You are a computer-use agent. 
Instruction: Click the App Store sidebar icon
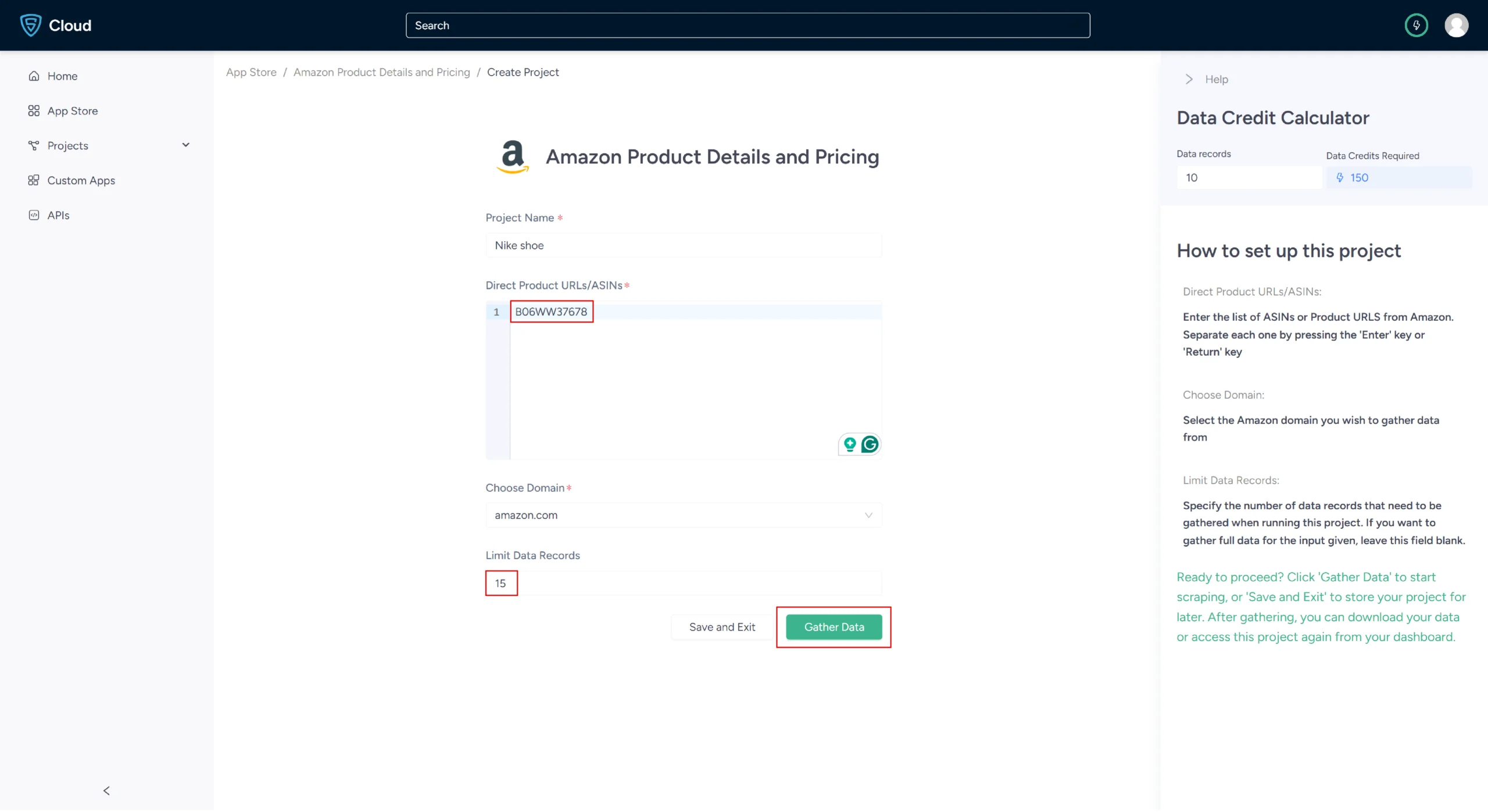point(34,111)
